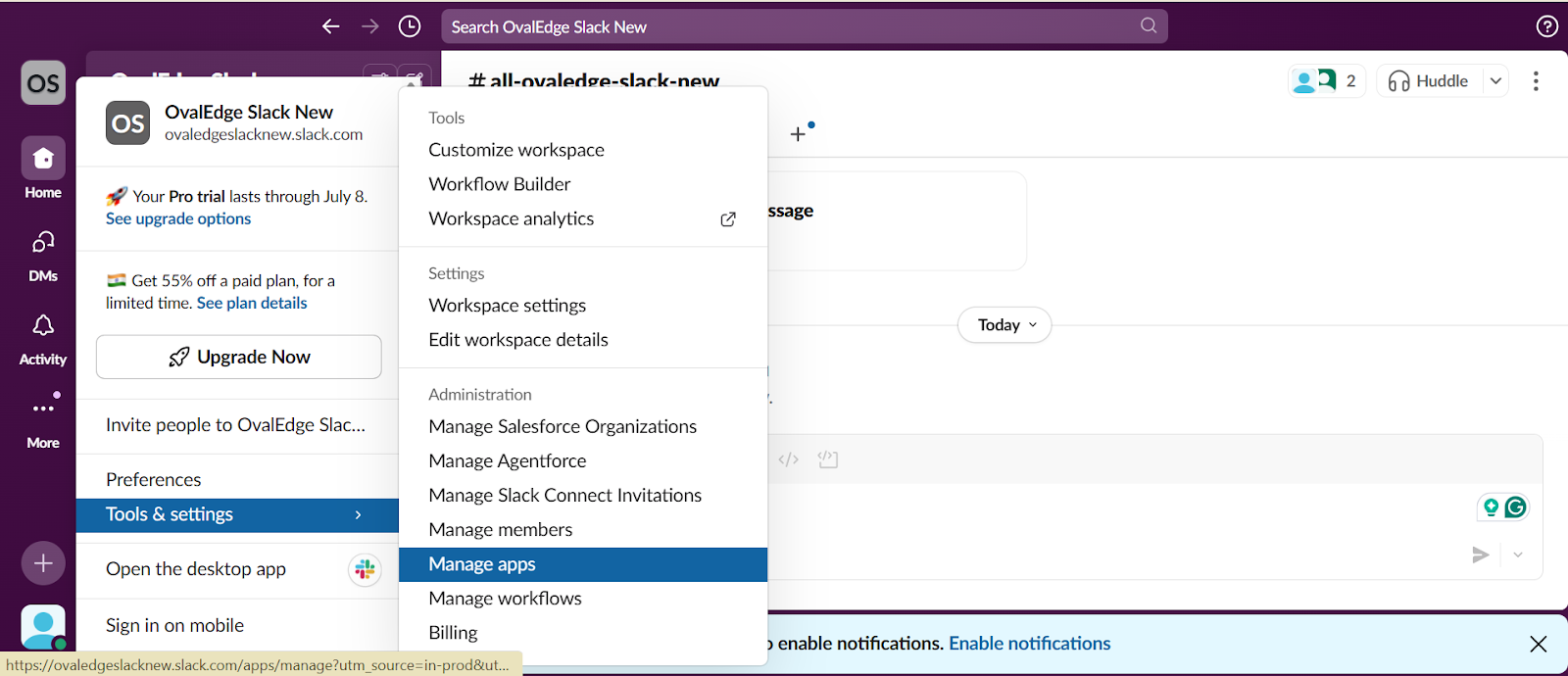Open the Activity bell icon
Screen dimensions: 1568x676
point(43,325)
